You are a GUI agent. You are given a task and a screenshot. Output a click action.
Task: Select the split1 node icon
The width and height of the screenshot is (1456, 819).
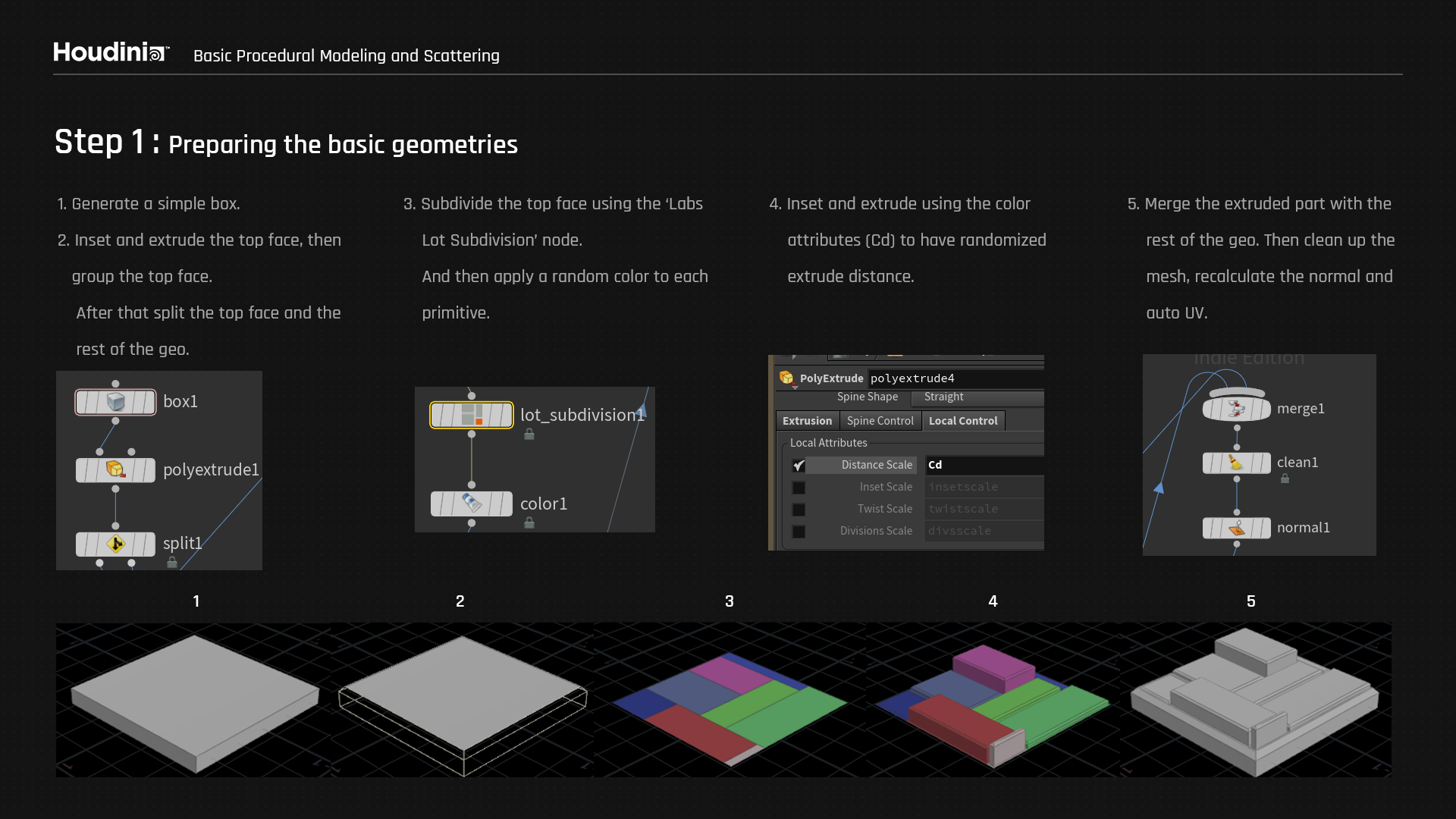tap(115, 544)
